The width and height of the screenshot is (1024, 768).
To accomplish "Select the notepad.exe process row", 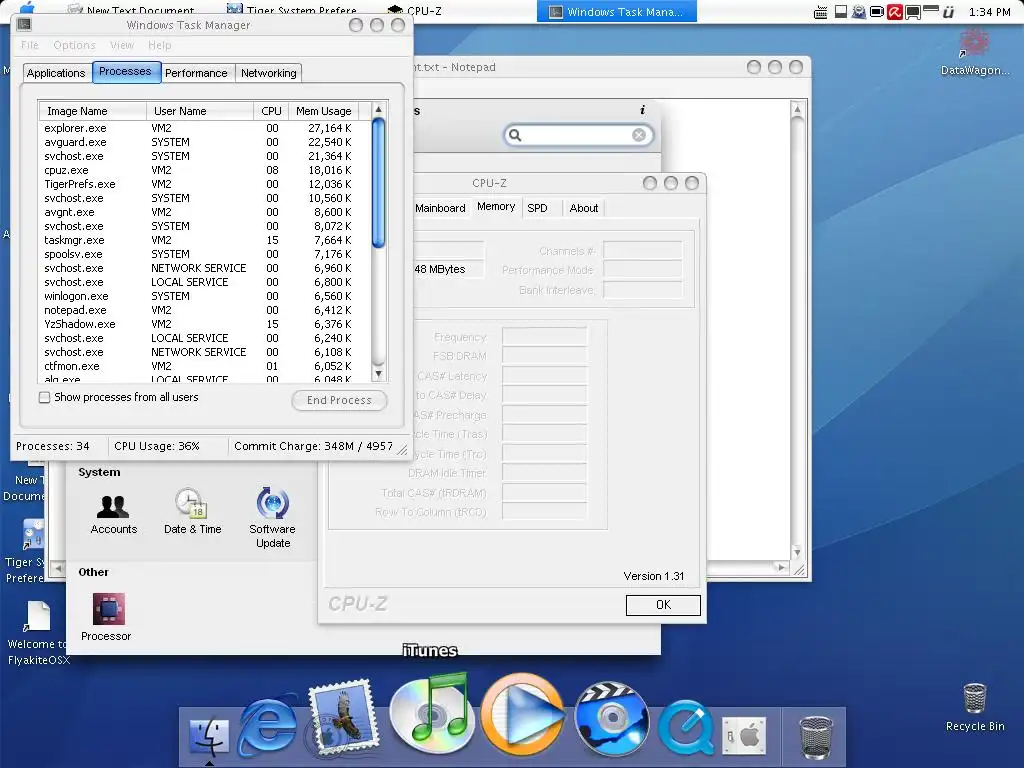I will [x=204, y=310].
